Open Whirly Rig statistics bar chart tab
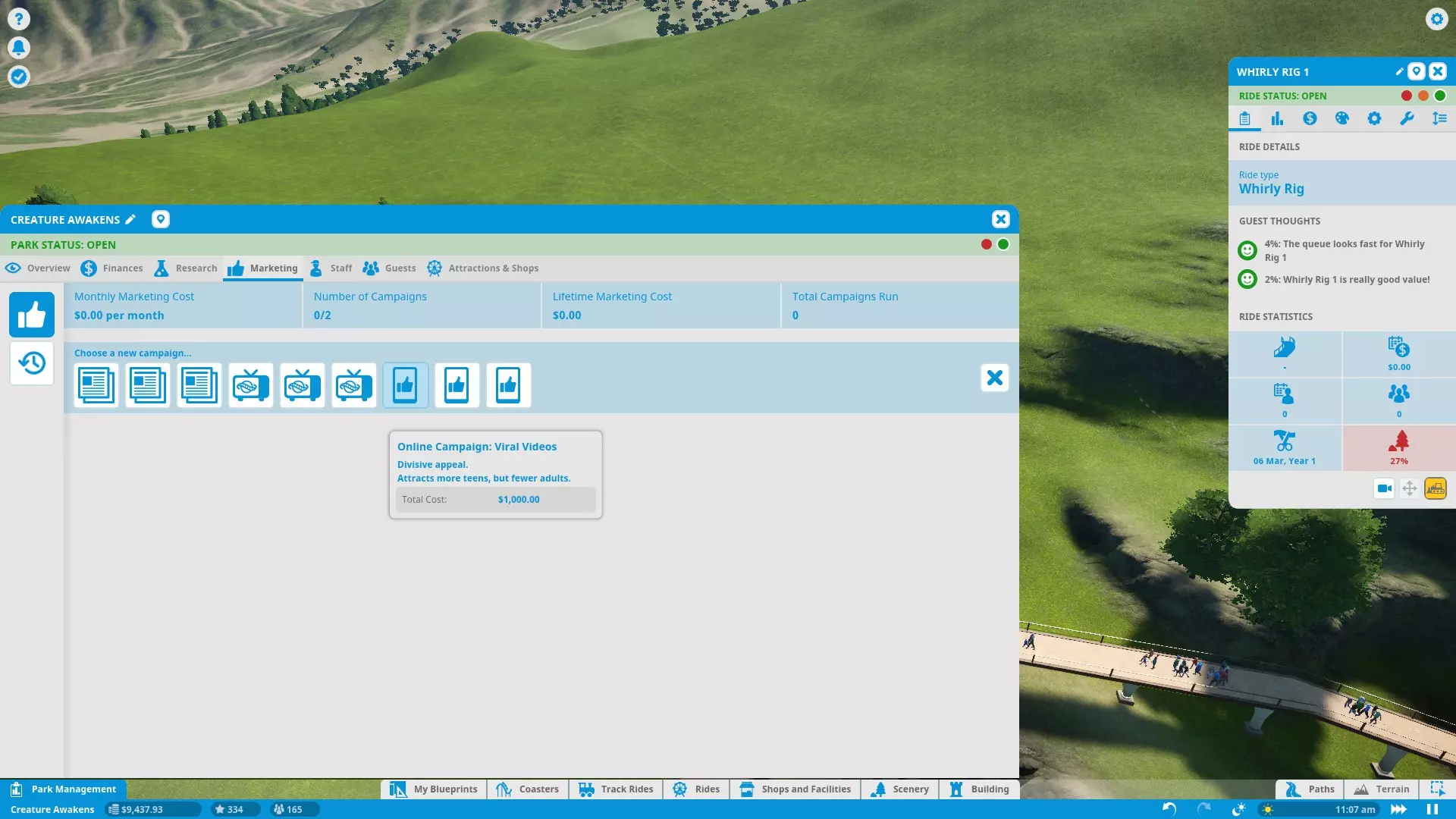Screen dimensions: 1456x819 (1277, 118)
